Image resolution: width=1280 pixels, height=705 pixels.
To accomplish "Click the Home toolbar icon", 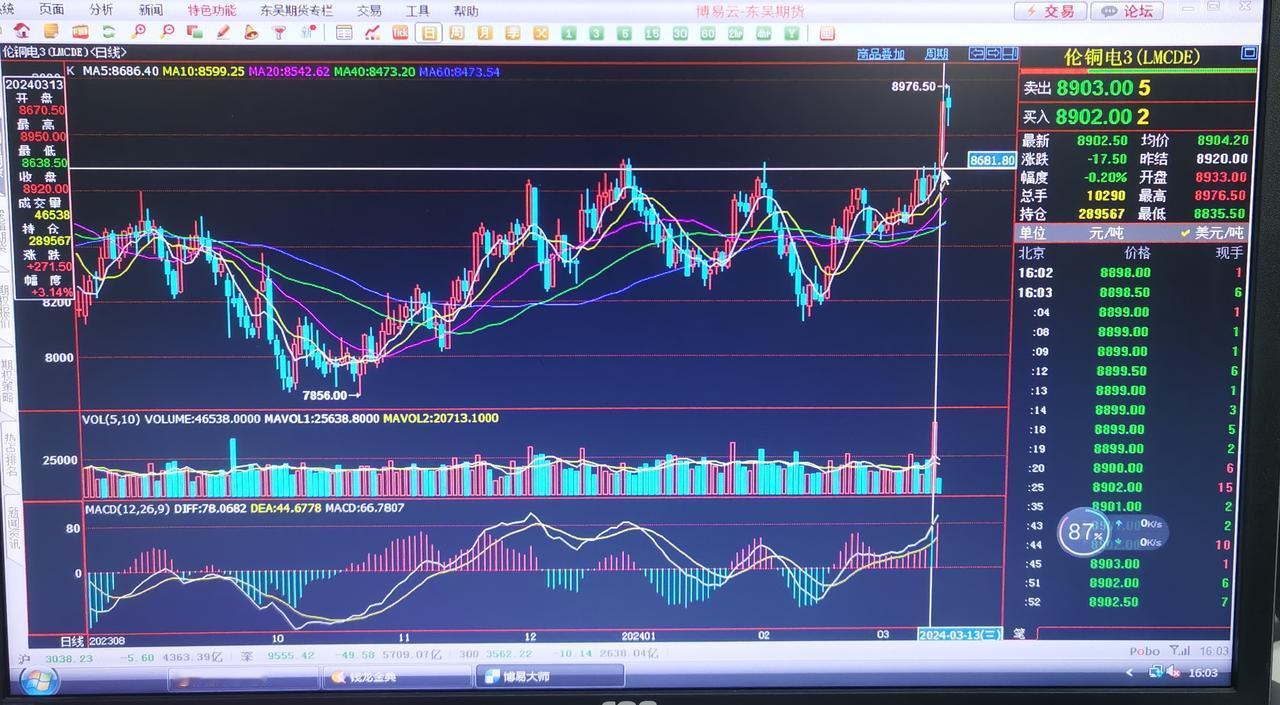I will pos(21,32).
